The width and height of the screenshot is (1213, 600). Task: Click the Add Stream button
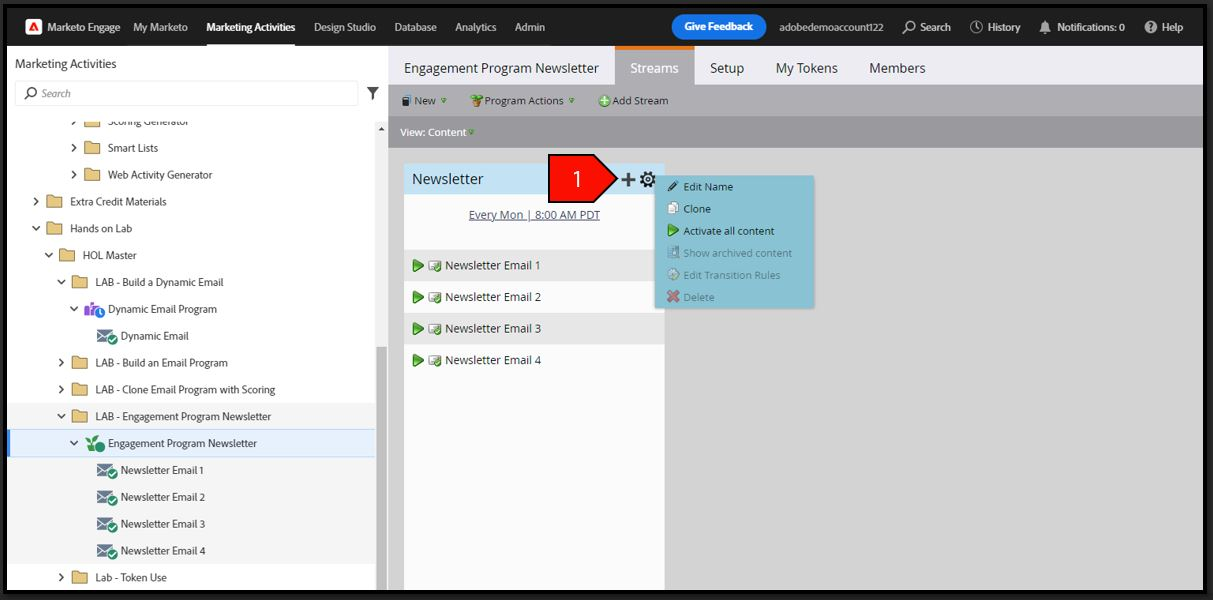tap(633, 101)
